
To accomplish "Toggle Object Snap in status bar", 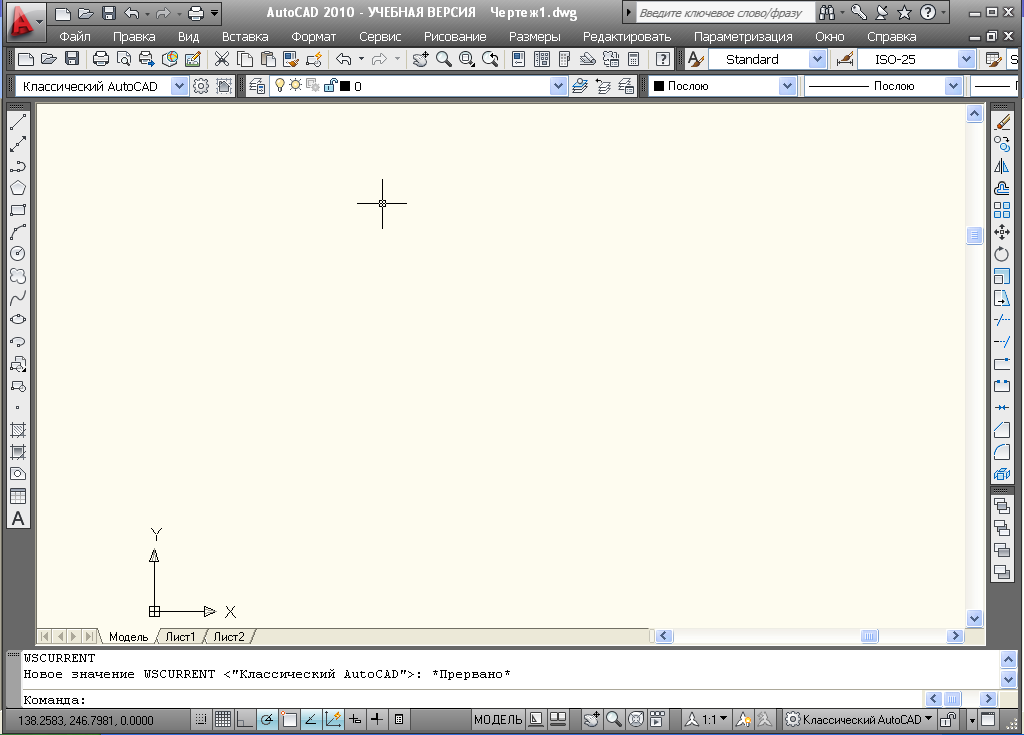I will pos(289,719).
